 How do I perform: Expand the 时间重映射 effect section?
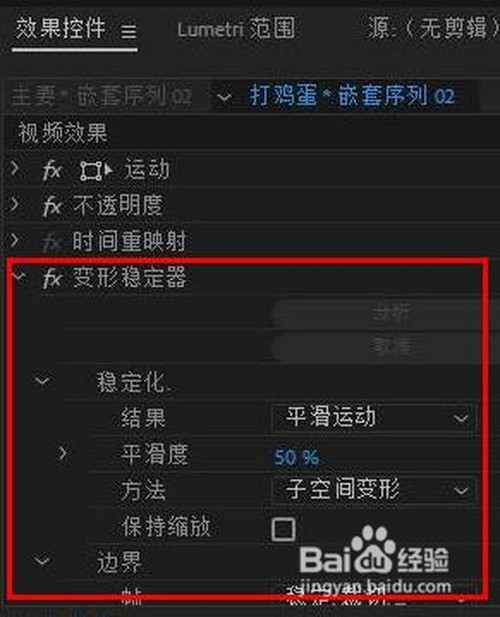[x=15, y=239]
